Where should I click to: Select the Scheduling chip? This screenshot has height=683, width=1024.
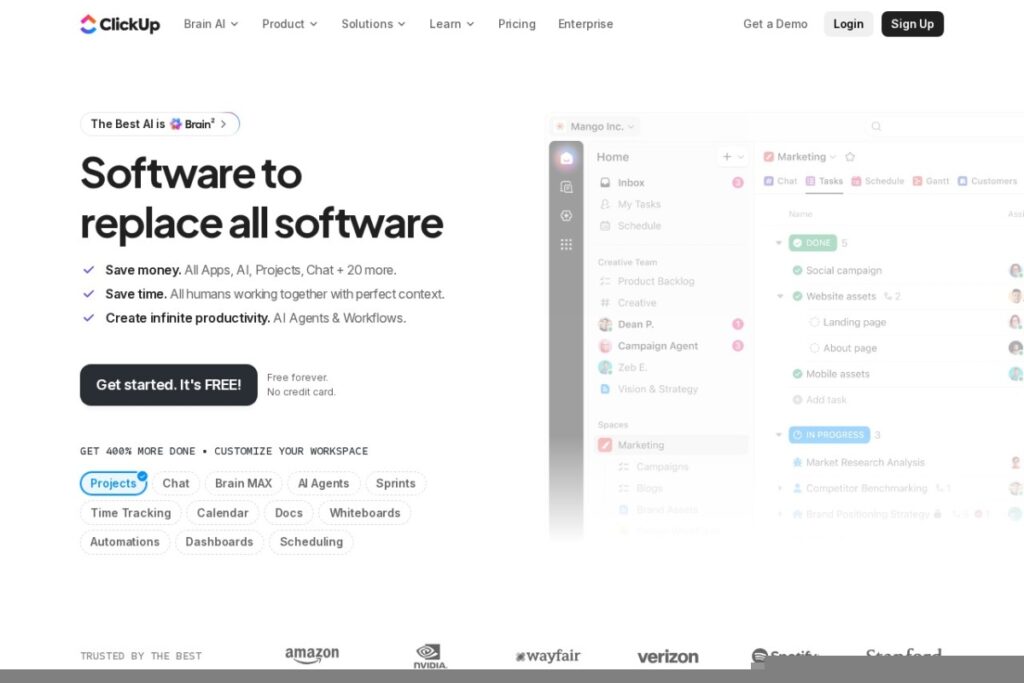click(x=311, y=542)
